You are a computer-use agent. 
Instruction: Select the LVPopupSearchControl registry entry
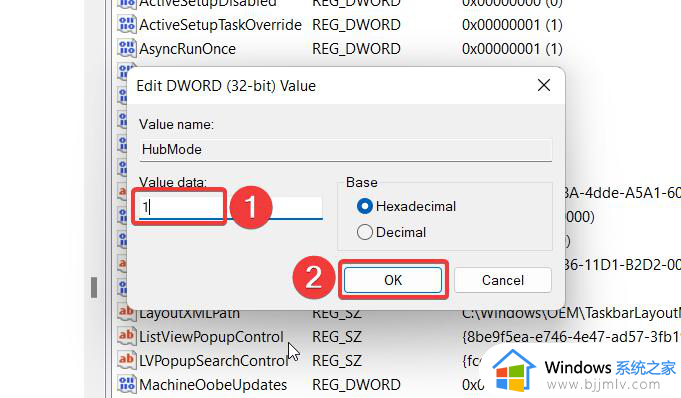(x=214, y=361)
